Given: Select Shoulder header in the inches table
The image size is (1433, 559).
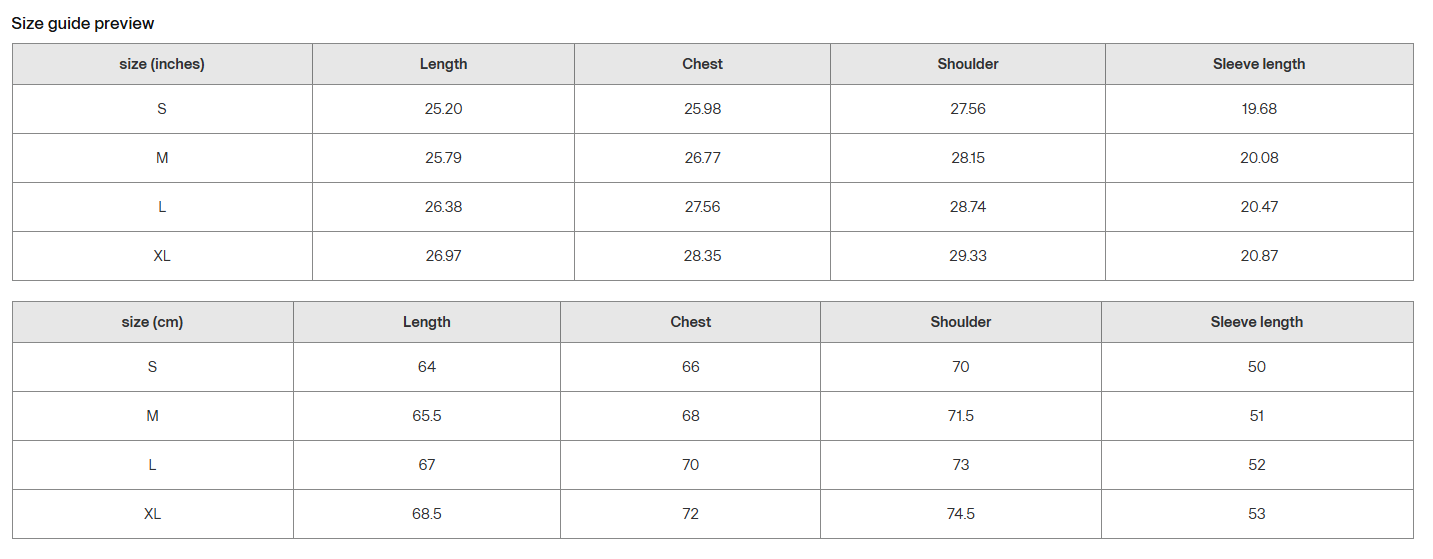Looking at the screenshot, I should tap(968, 64).
